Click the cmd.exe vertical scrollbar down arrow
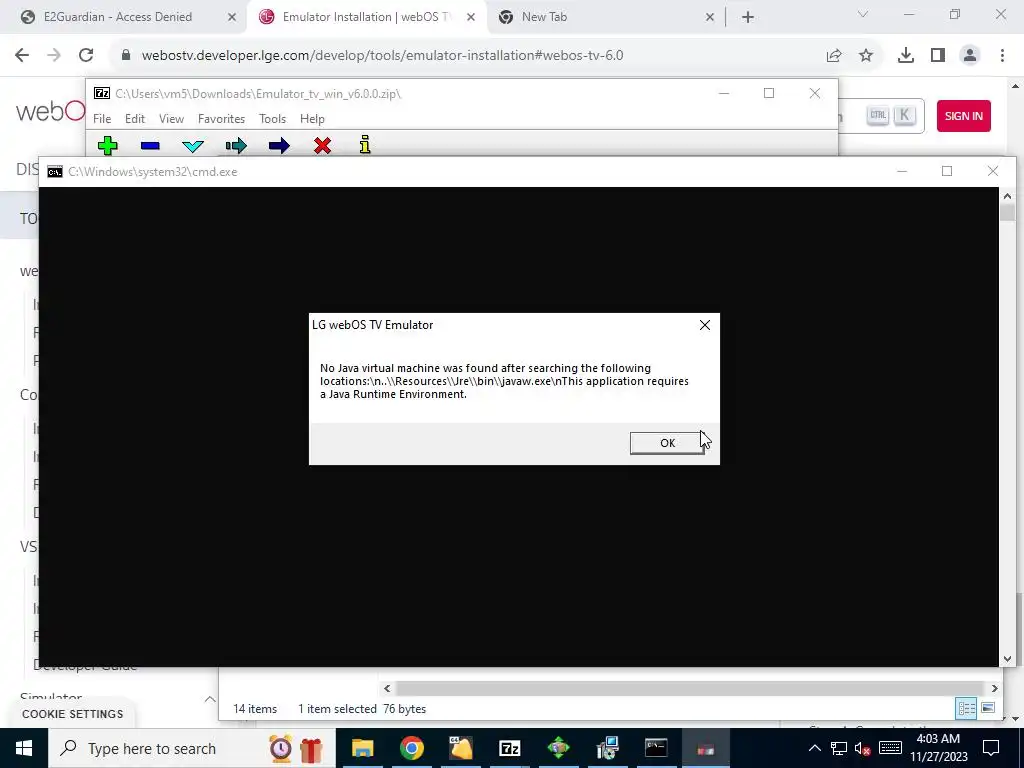 pos(1007,659)
